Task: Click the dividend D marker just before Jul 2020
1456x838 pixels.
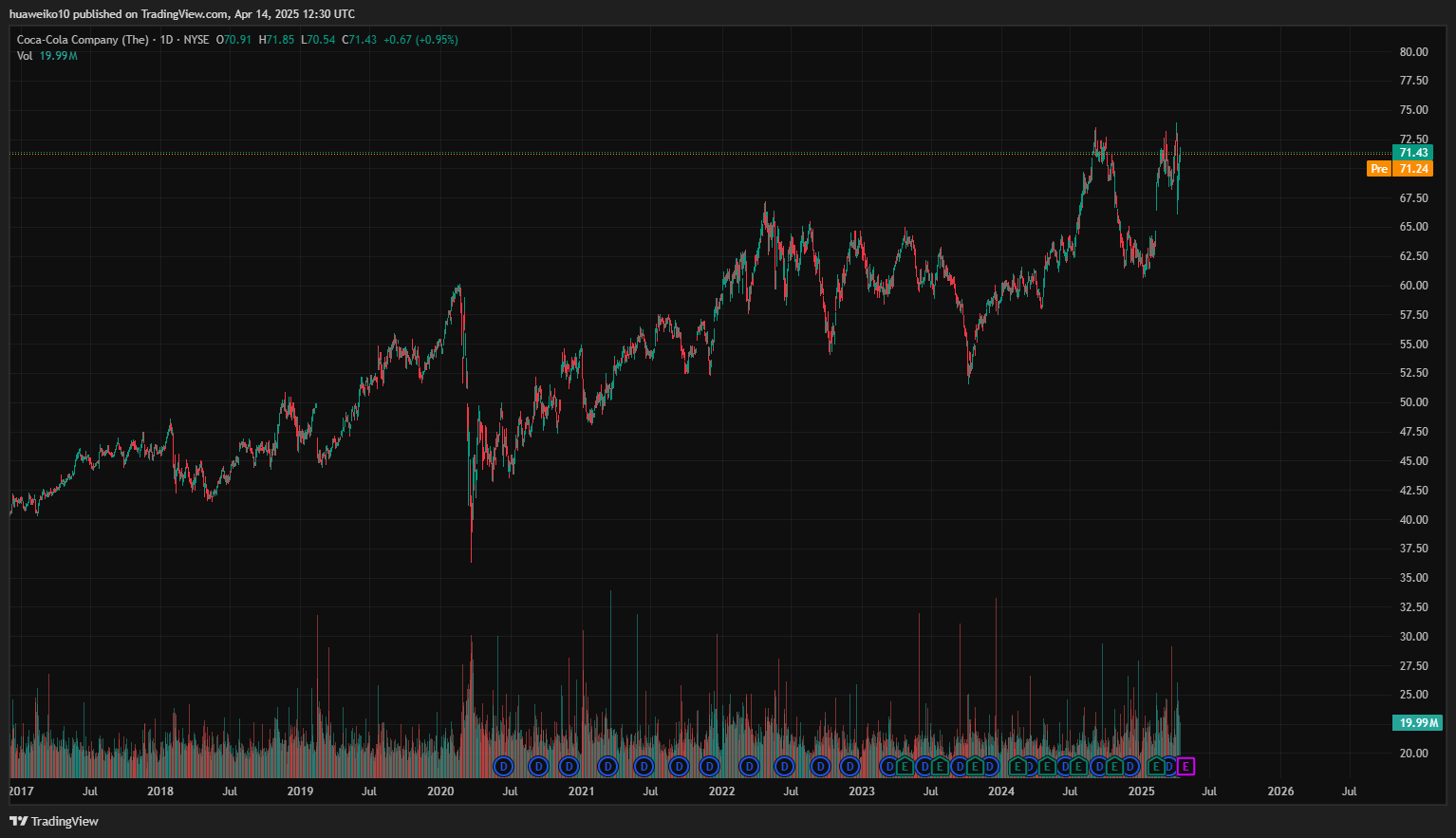Action: pos(504,766)
